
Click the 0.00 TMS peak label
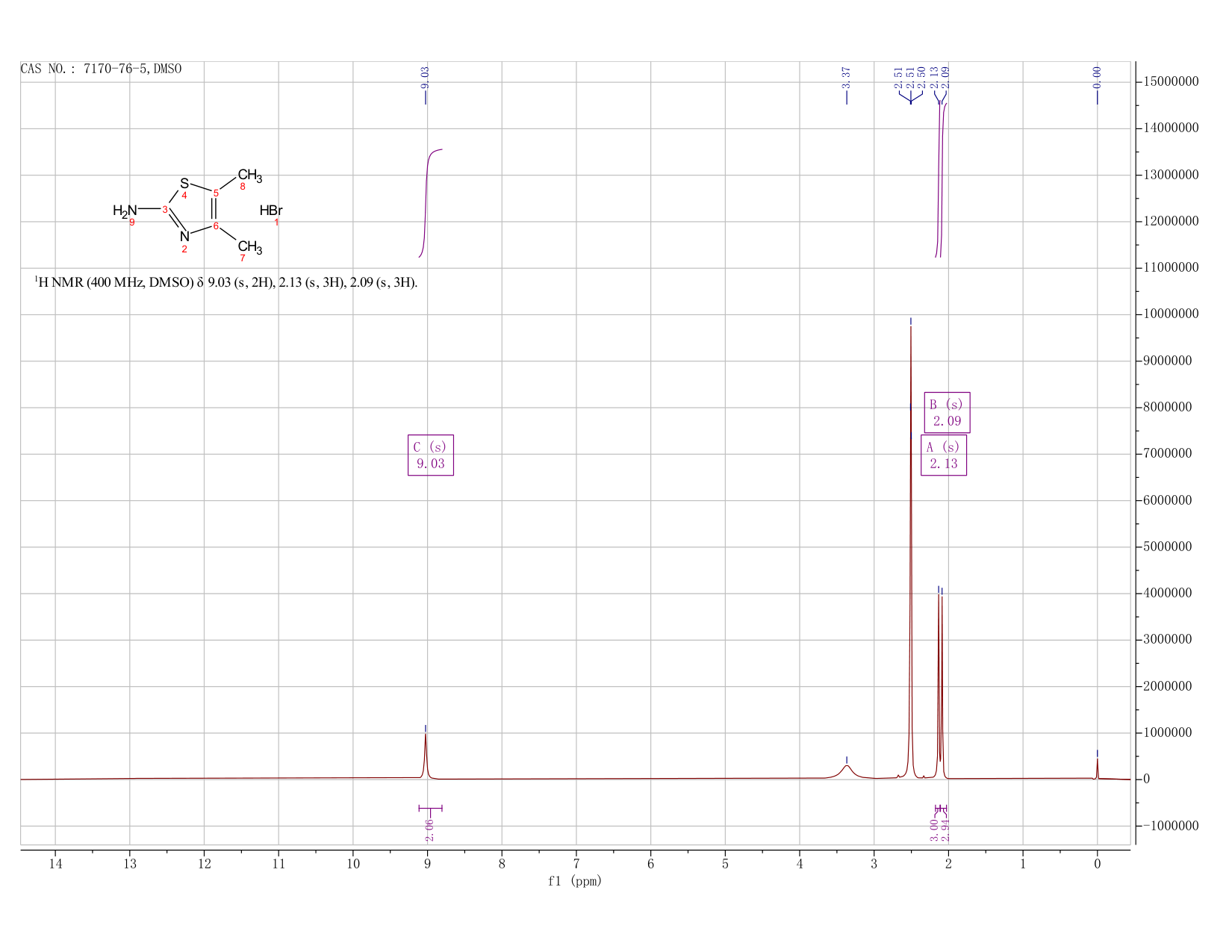[1097, 76]
